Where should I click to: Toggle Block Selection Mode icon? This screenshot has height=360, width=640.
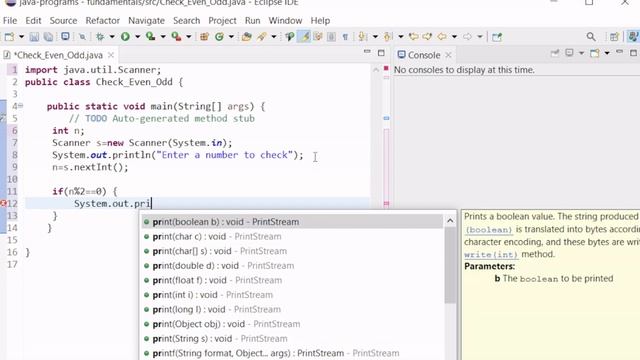pyautogui.click(x=331, y=37)
